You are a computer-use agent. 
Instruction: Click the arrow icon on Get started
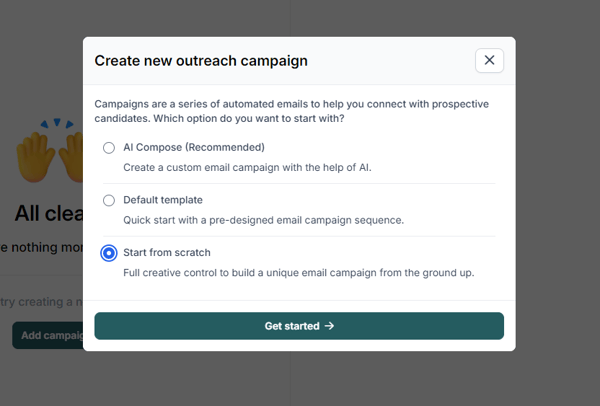[330, 326]
